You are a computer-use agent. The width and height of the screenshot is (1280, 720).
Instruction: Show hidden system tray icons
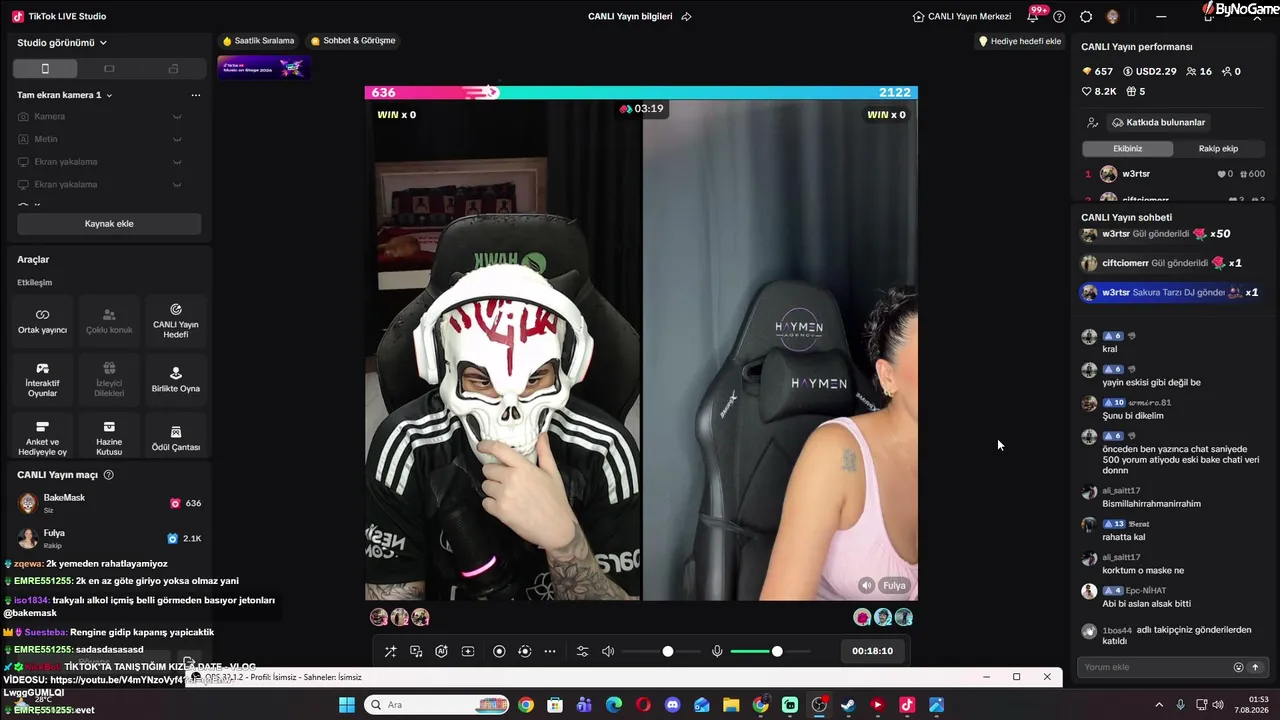click(x=1159, y=705)
